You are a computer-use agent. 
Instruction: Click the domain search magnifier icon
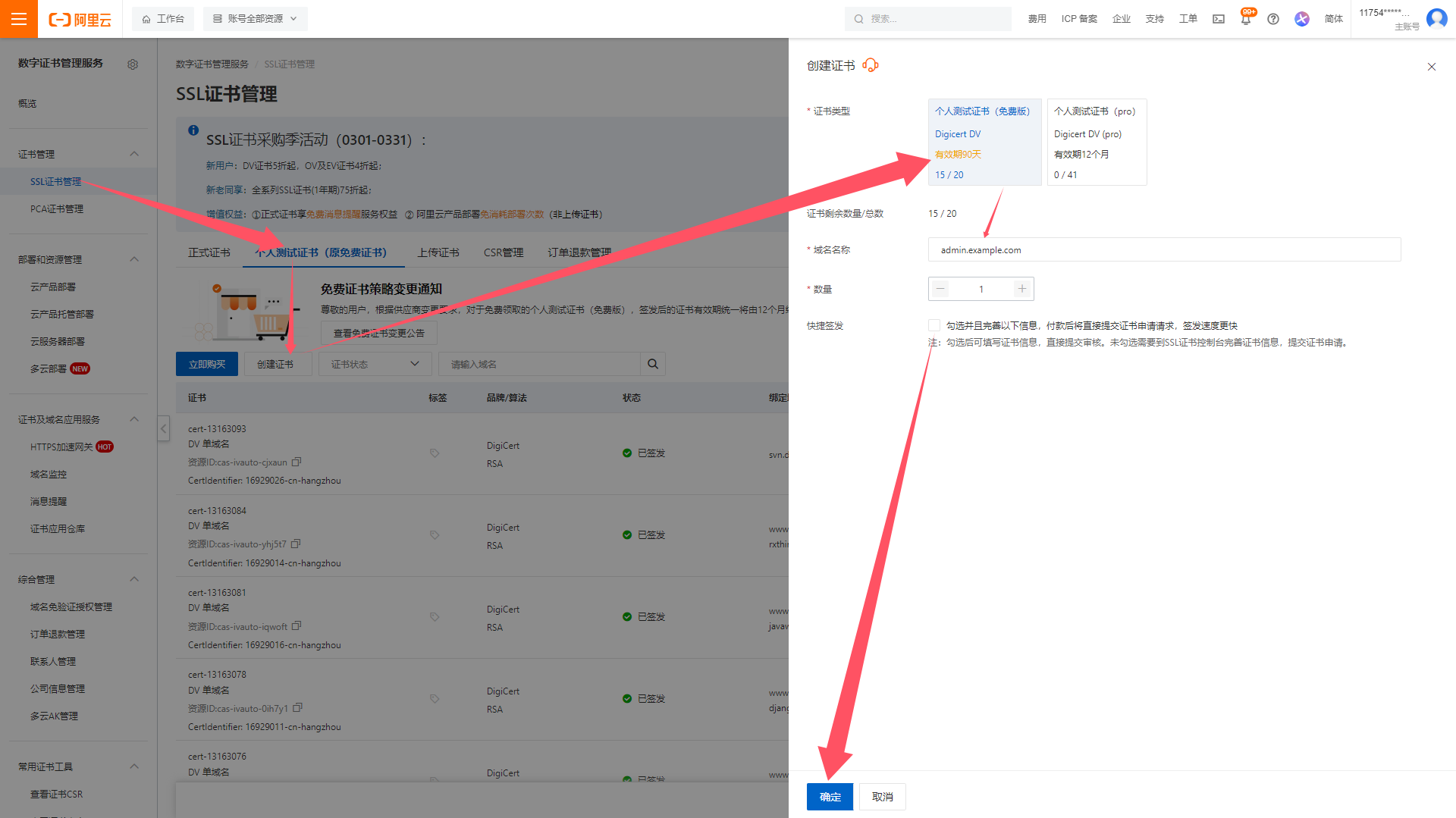pos(653,365)
